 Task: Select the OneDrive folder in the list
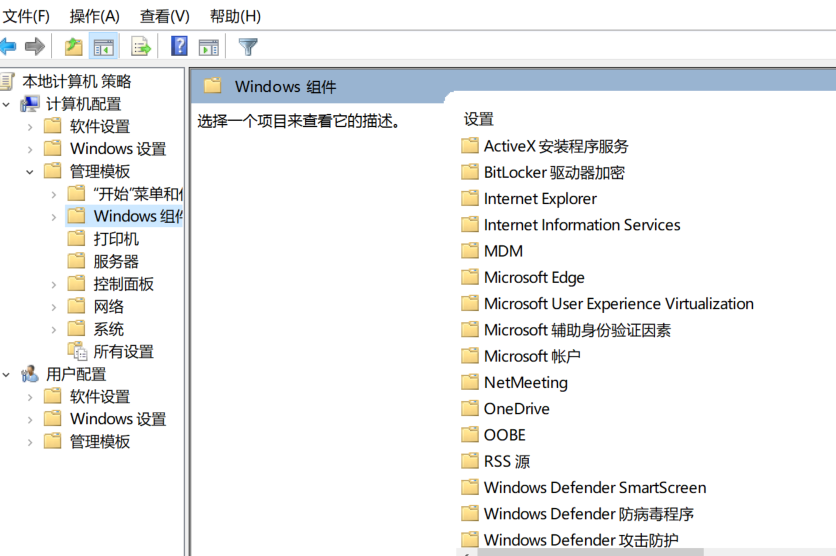coord(516,409)
